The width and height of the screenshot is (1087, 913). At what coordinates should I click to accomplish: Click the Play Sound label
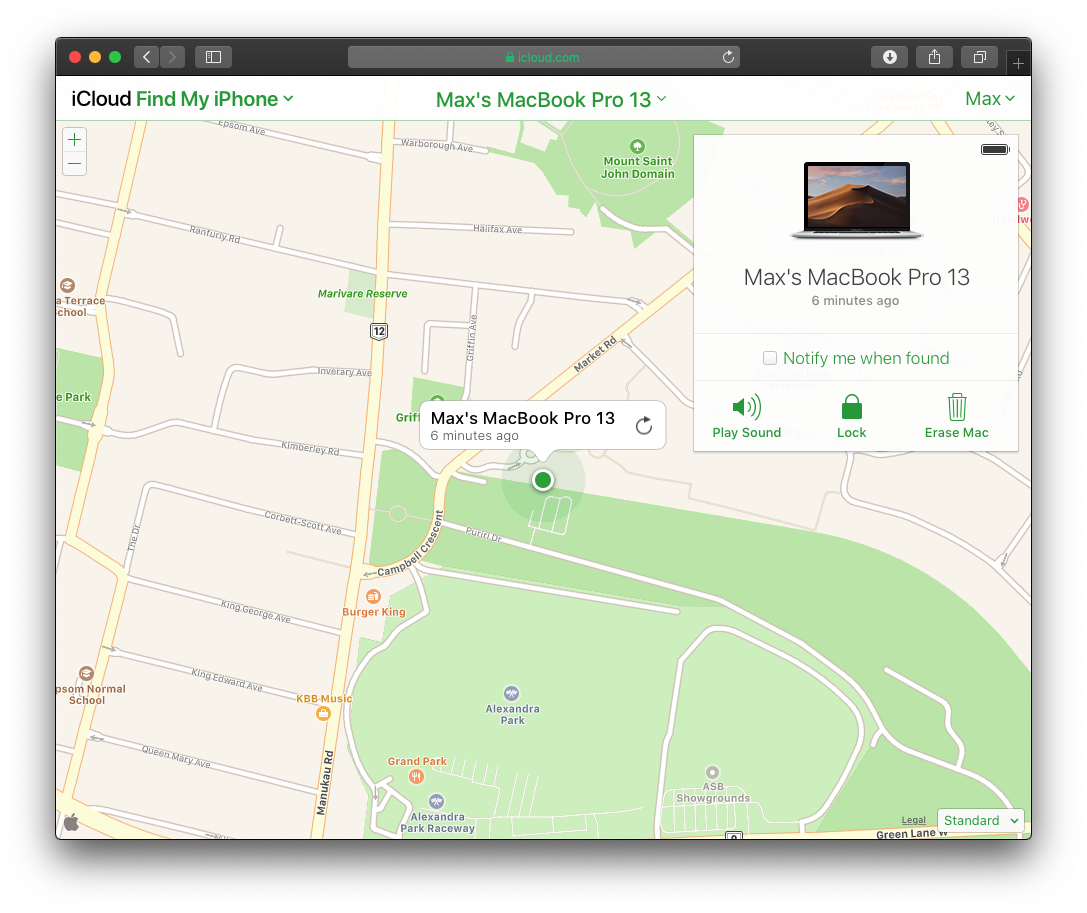point(747,433)
